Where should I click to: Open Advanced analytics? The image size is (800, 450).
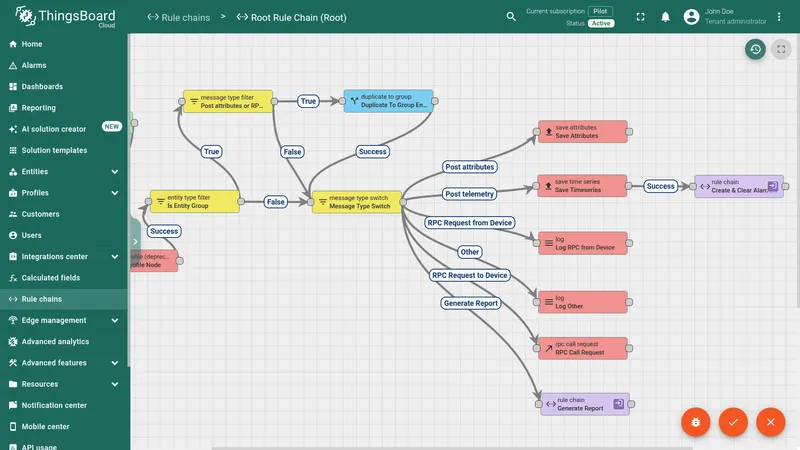coord(64,342)
